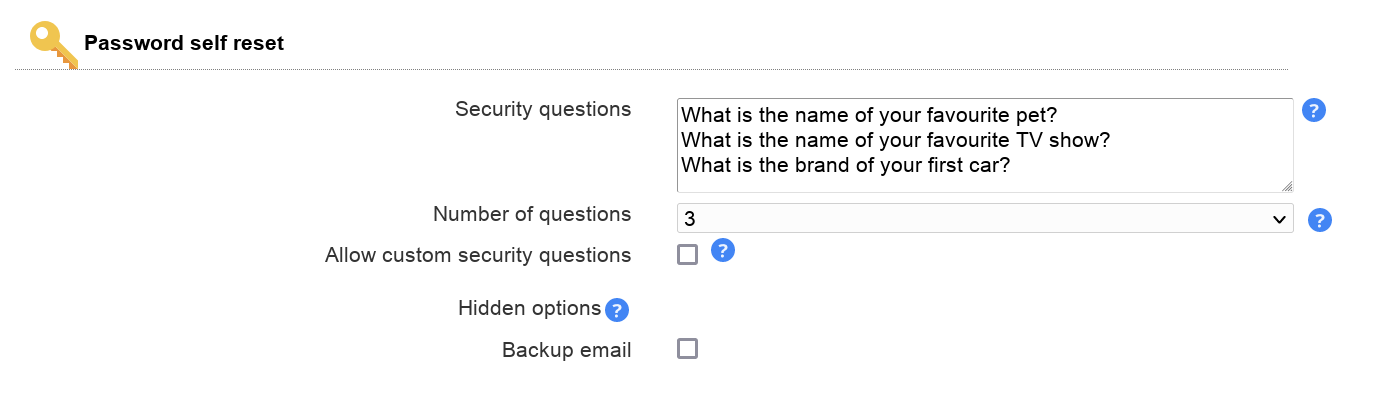Click the Hidden options label
The image size is (1376, 407).
point(529,308)
